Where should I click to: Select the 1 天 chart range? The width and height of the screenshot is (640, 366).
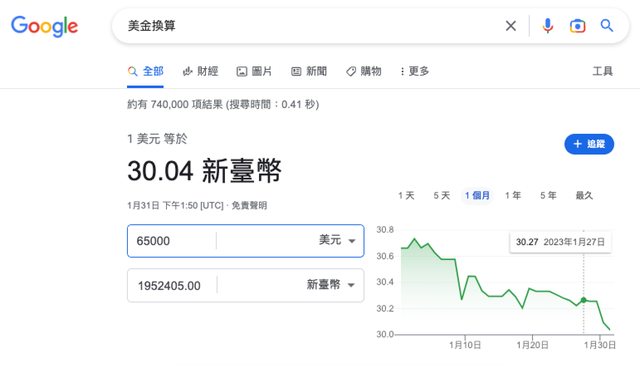pyautogui.click(x=406, y=195)
